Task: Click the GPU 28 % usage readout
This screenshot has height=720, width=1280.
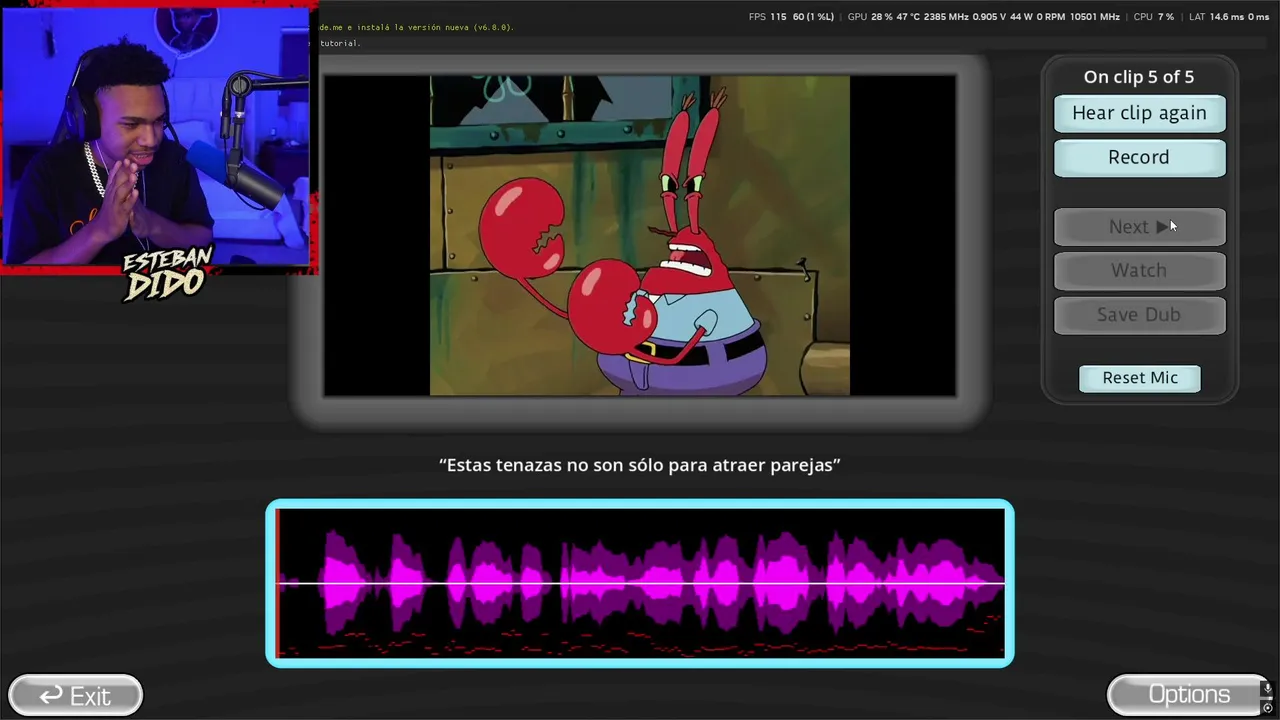Action: (870, 17)
